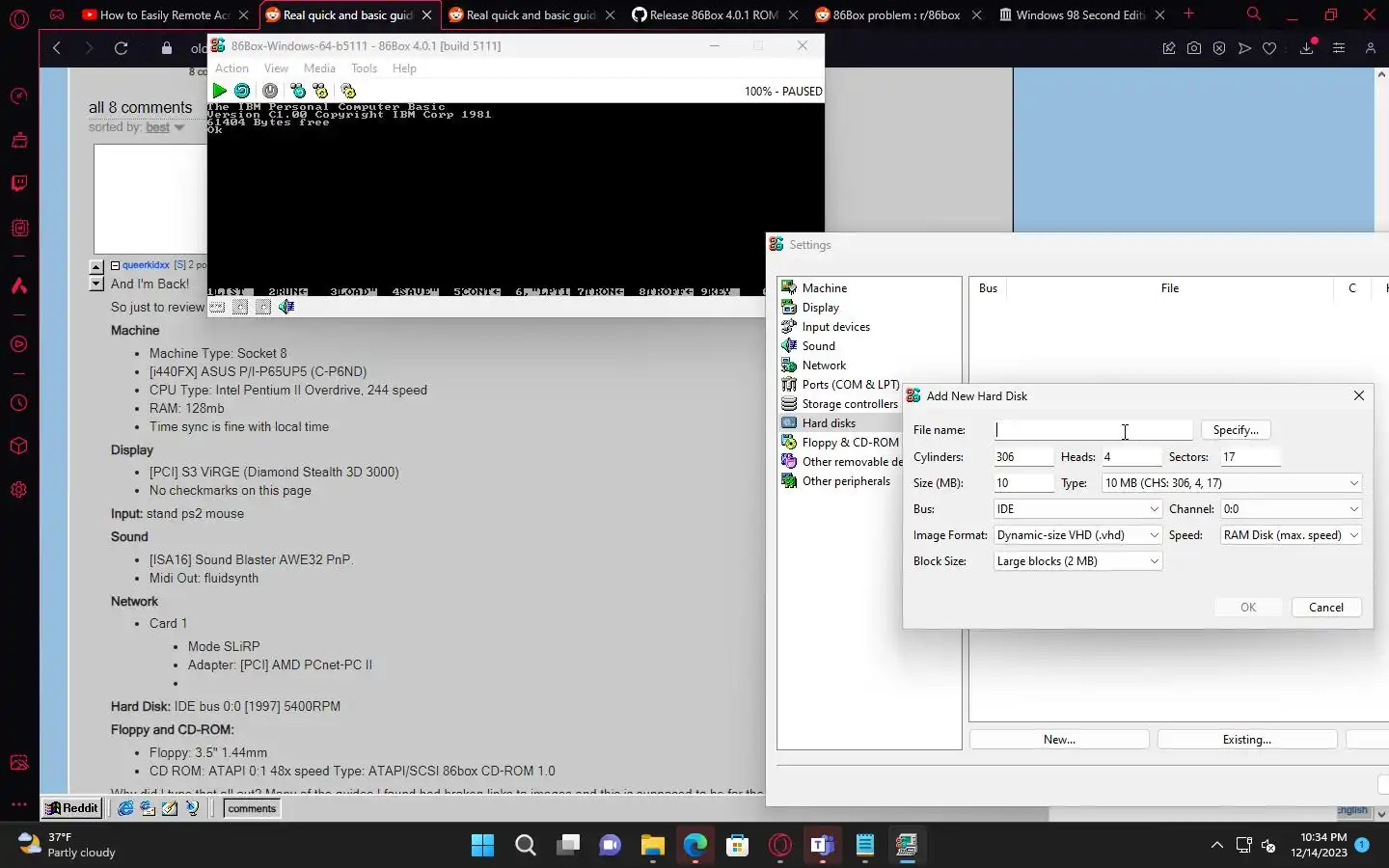Image resolution: width=1389 pixels, height=868 pixels.
Task: Open the 86Box View menu
Action: click(x=276, y=68)
